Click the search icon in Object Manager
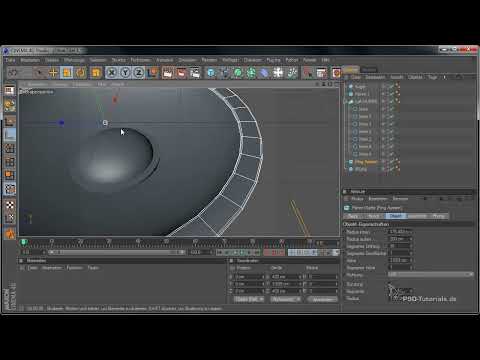The height and width of the screenshot is (360, 480). click(459, 77)
